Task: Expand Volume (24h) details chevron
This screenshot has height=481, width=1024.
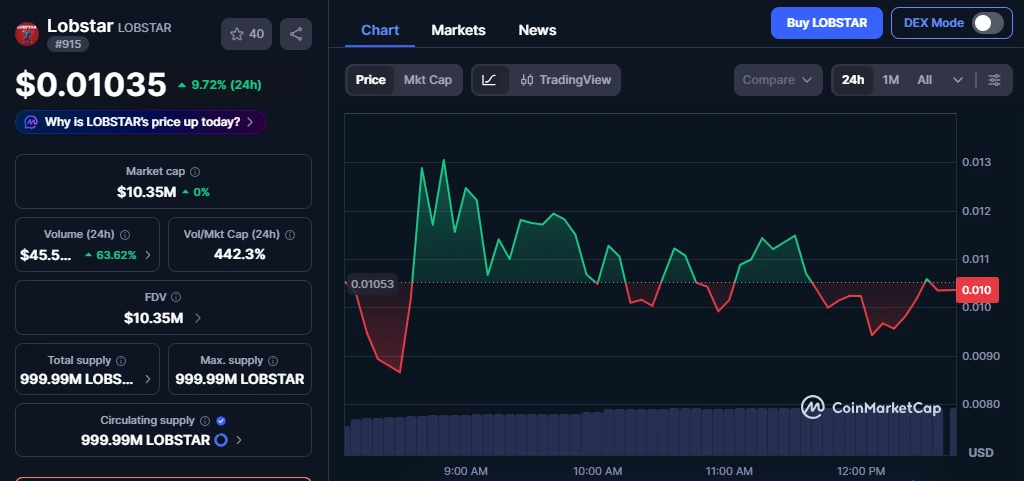Action: coord(148,255)
